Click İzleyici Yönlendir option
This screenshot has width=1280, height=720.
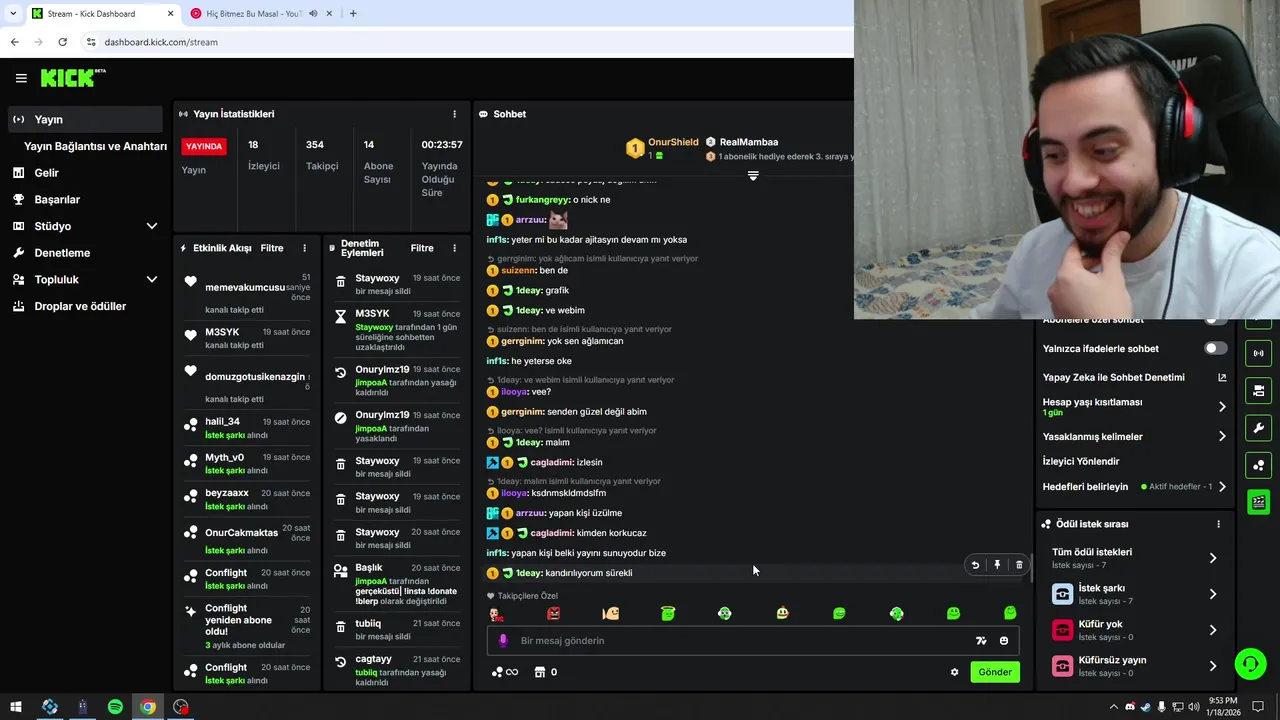(x=1081, y=461)
